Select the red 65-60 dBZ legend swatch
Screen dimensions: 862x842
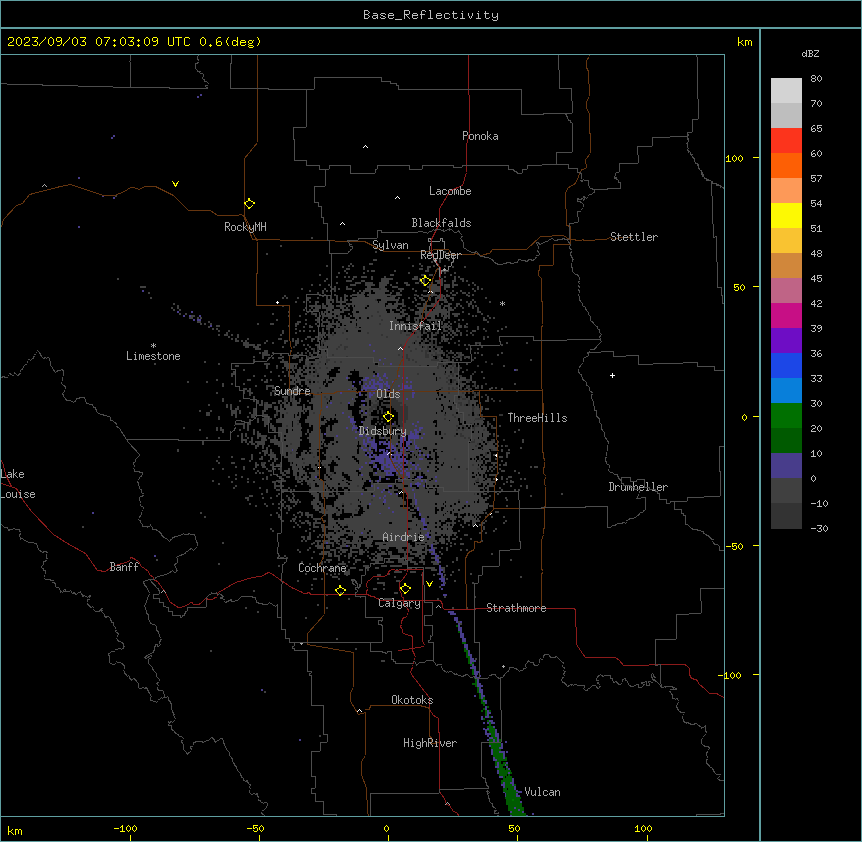[x=786, y=140]
